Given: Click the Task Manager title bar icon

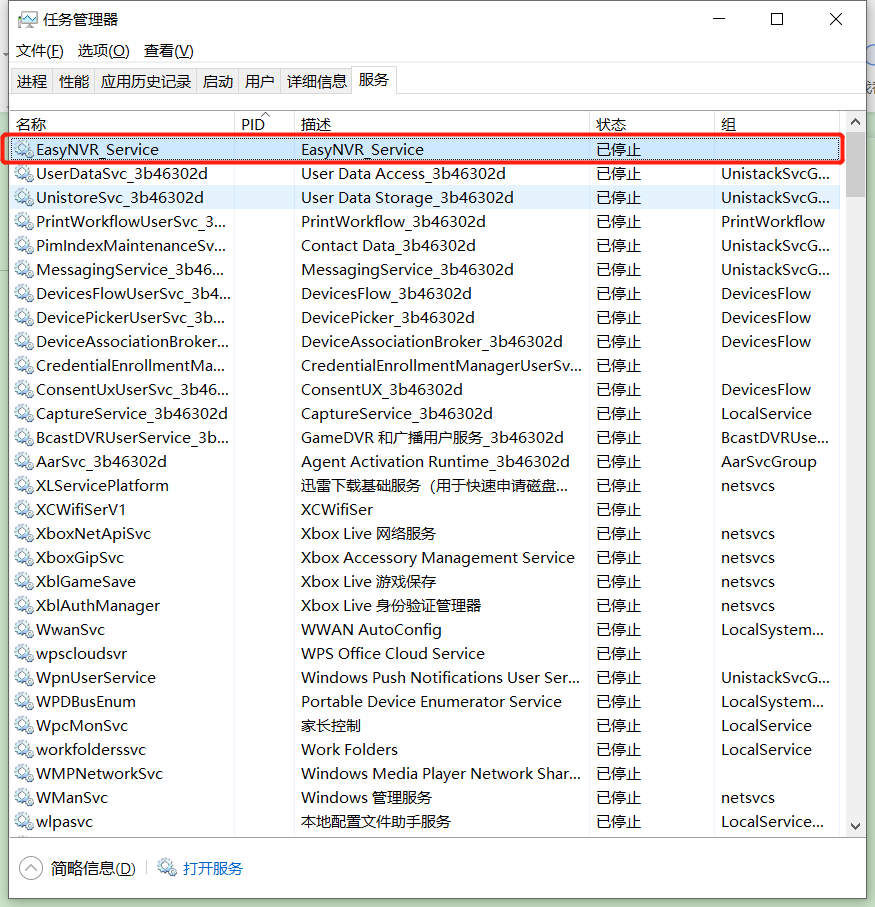Looking at the screenshot, I should tap(27, 20).
